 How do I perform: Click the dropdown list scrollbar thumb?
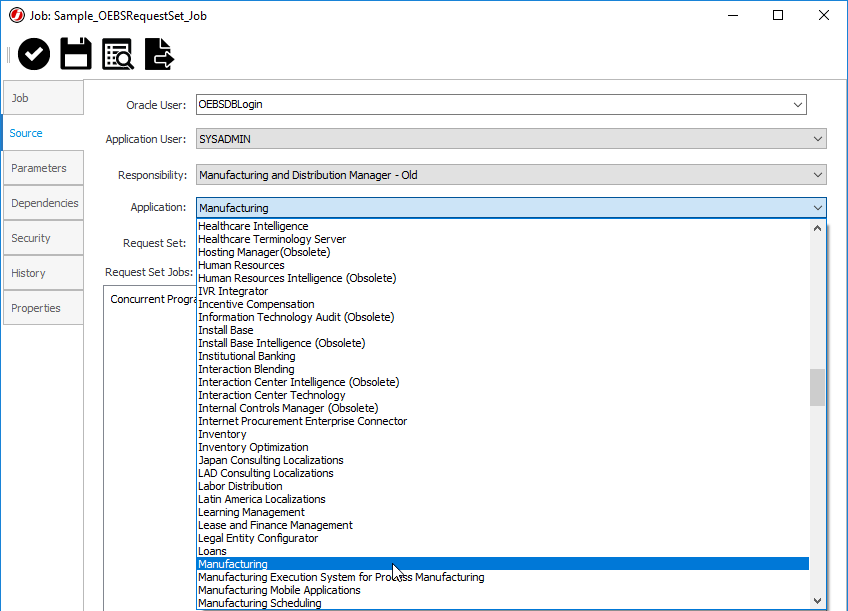[817, 387]
